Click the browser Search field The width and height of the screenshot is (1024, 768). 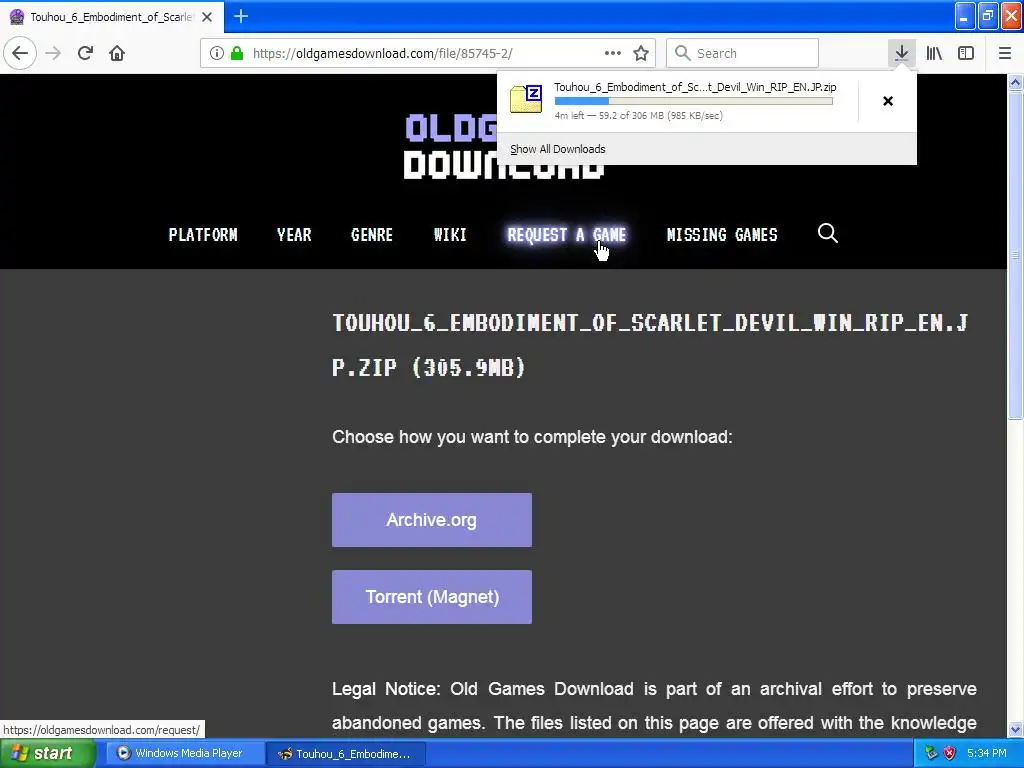coord(743,53)
